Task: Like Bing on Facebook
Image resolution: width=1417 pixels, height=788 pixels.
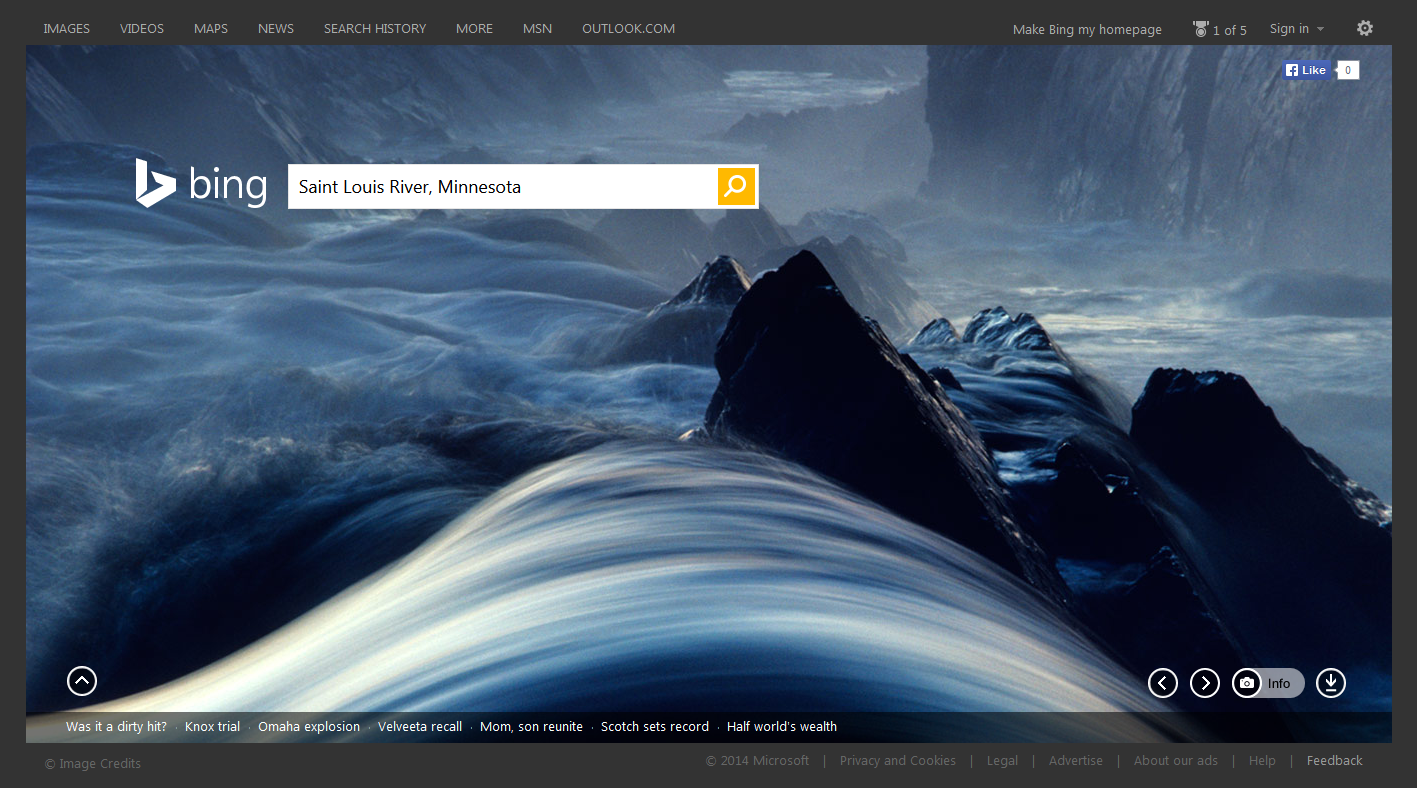Action: (x=1306, y=70)
